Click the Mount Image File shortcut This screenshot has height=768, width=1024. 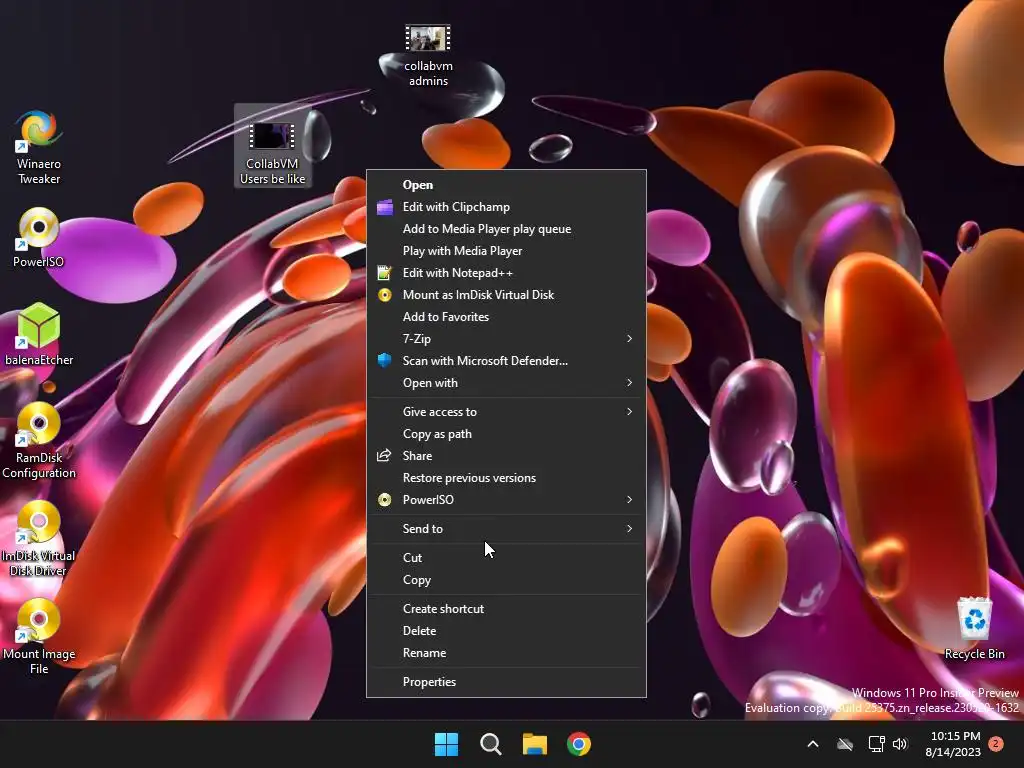(x=39, y=636)
